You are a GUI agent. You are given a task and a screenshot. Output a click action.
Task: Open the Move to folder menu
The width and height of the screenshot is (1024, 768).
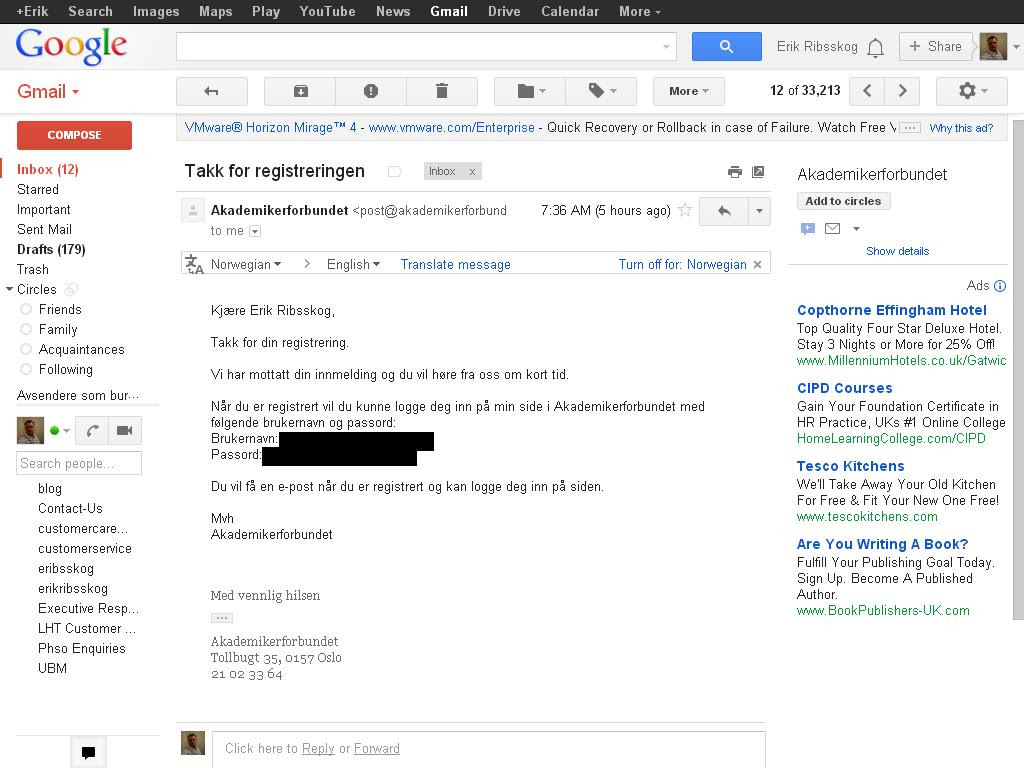(x=530, y=91)
